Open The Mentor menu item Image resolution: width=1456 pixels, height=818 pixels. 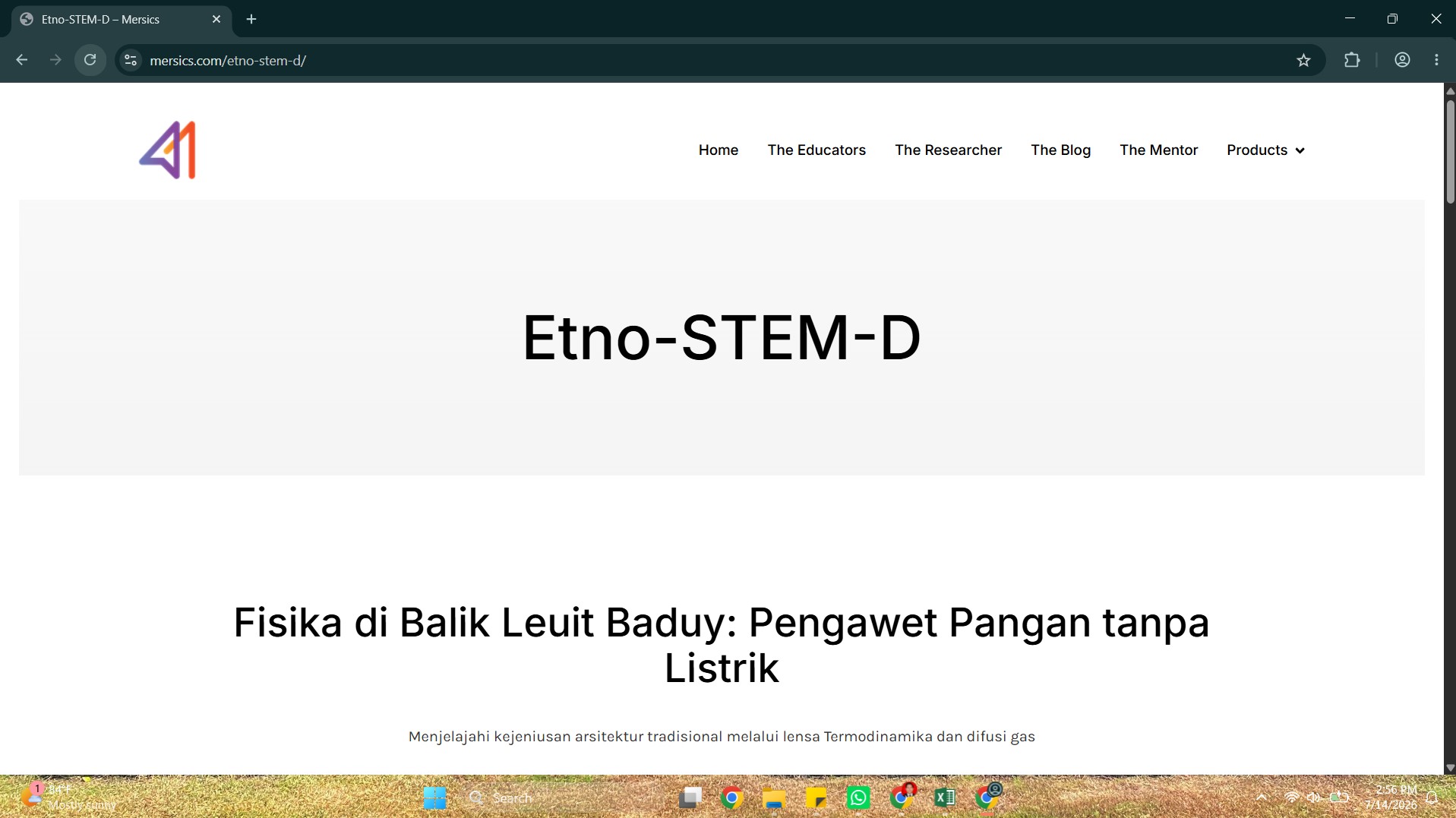pos(1158,150)
